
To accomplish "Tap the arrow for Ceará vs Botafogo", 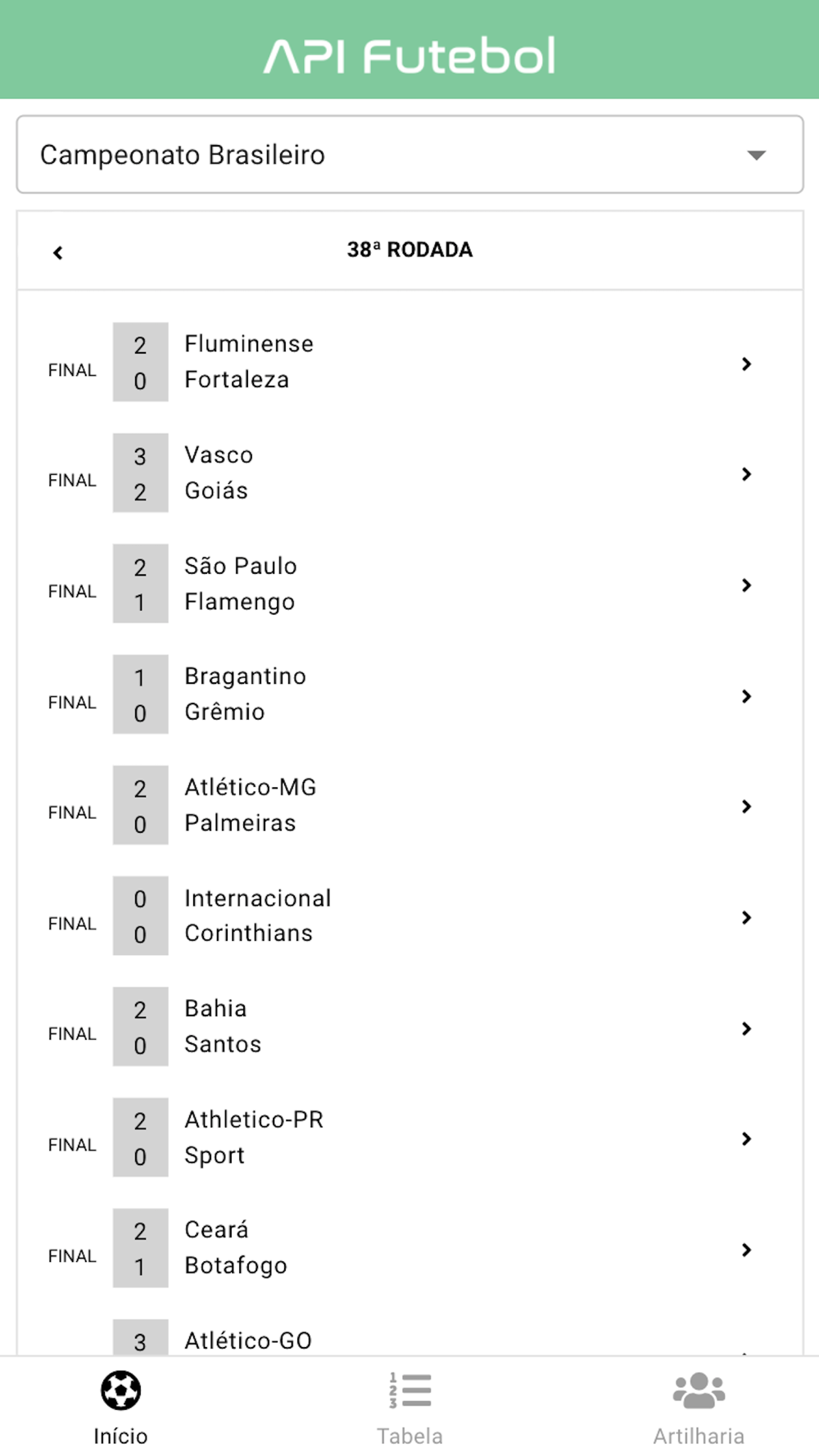I will point(746,1250).
